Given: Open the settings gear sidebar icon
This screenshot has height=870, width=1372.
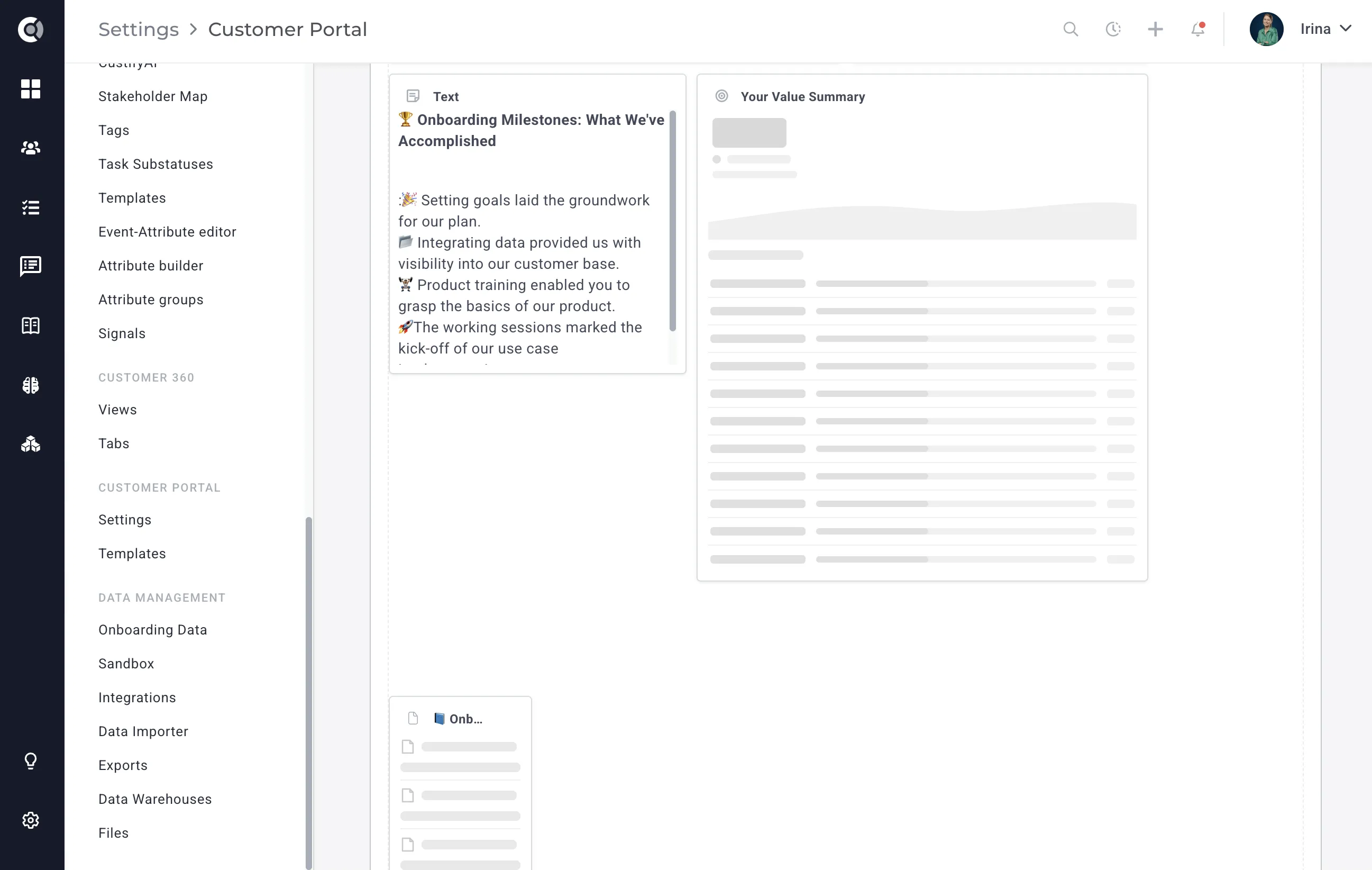Looking at the screenshot, I should (x=31, y=820).
